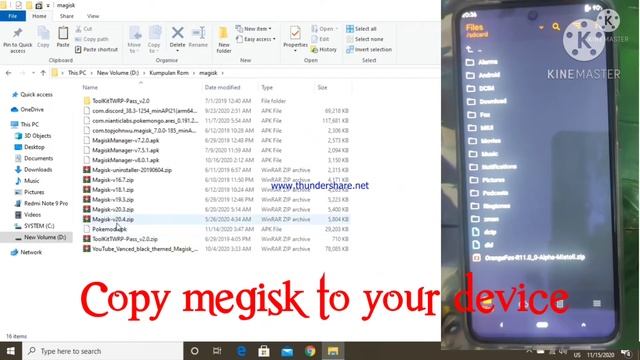Viewport: 640px width, 360px height.
Task: Switch to the Home tab
Action: 39,16
